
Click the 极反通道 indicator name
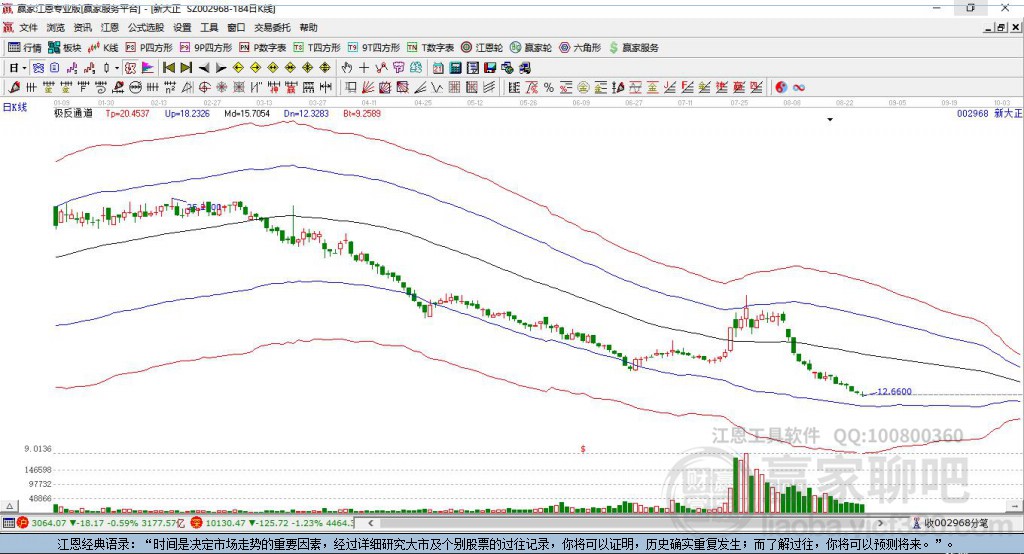point(73,113)
